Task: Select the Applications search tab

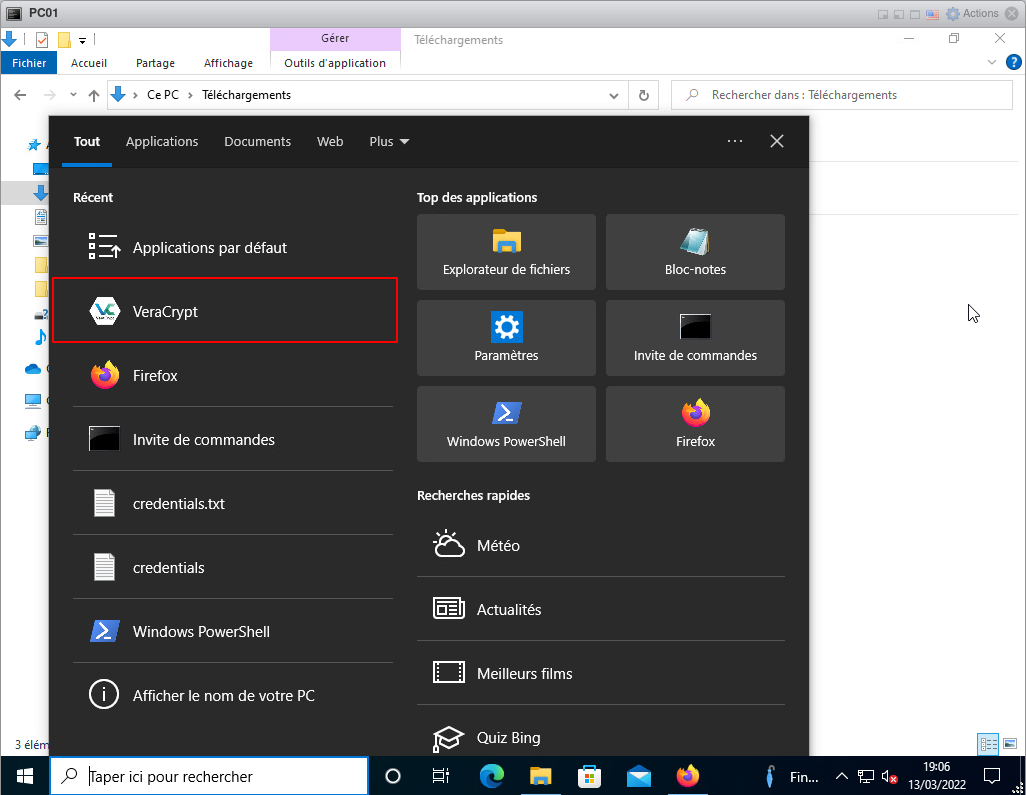Action: click(x=162, y=142)
